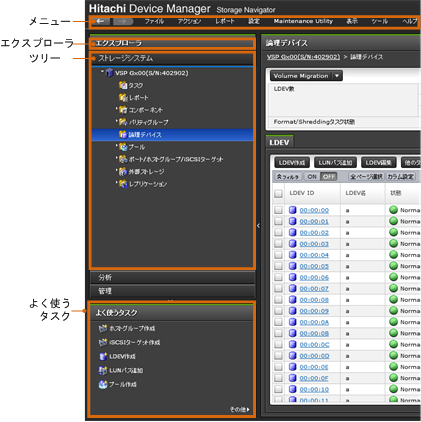Screen dimensions: 421x422
Task: Open the アクション menu
Action: point(189,21)
